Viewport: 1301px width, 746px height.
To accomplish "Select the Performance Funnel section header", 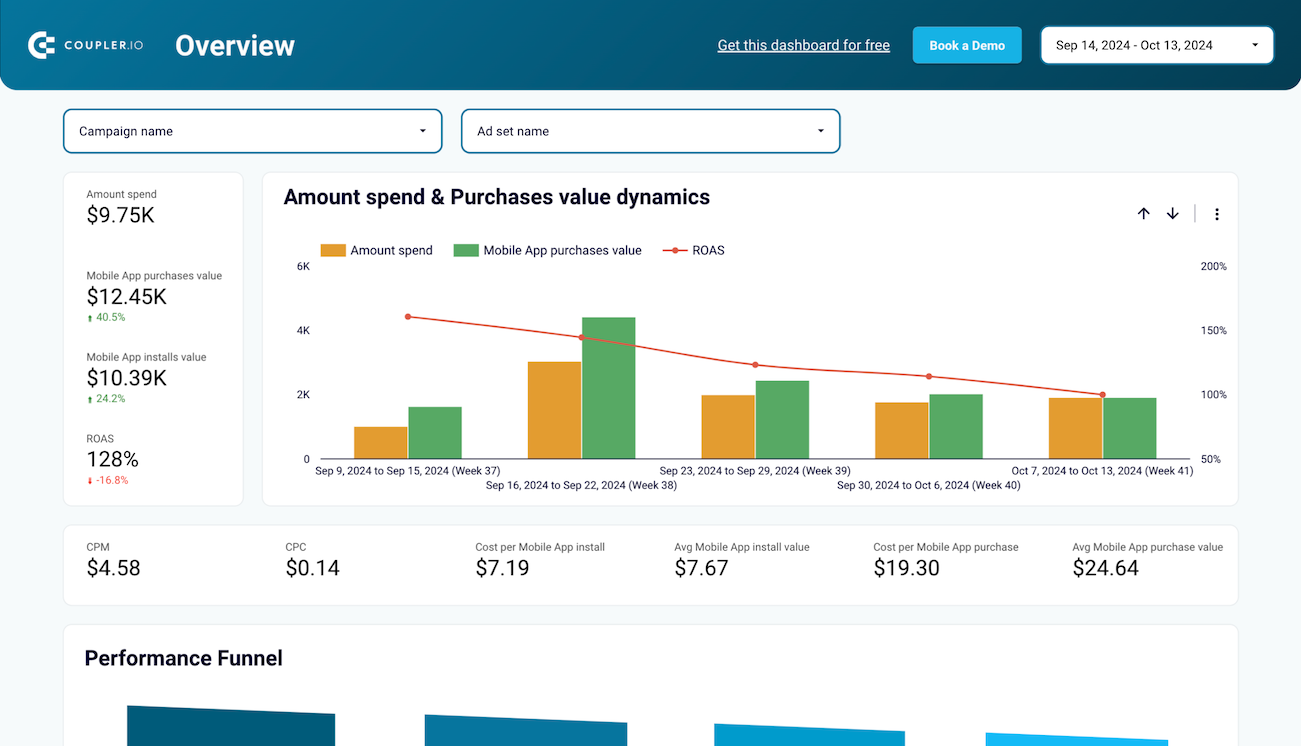I will (183, 658).
